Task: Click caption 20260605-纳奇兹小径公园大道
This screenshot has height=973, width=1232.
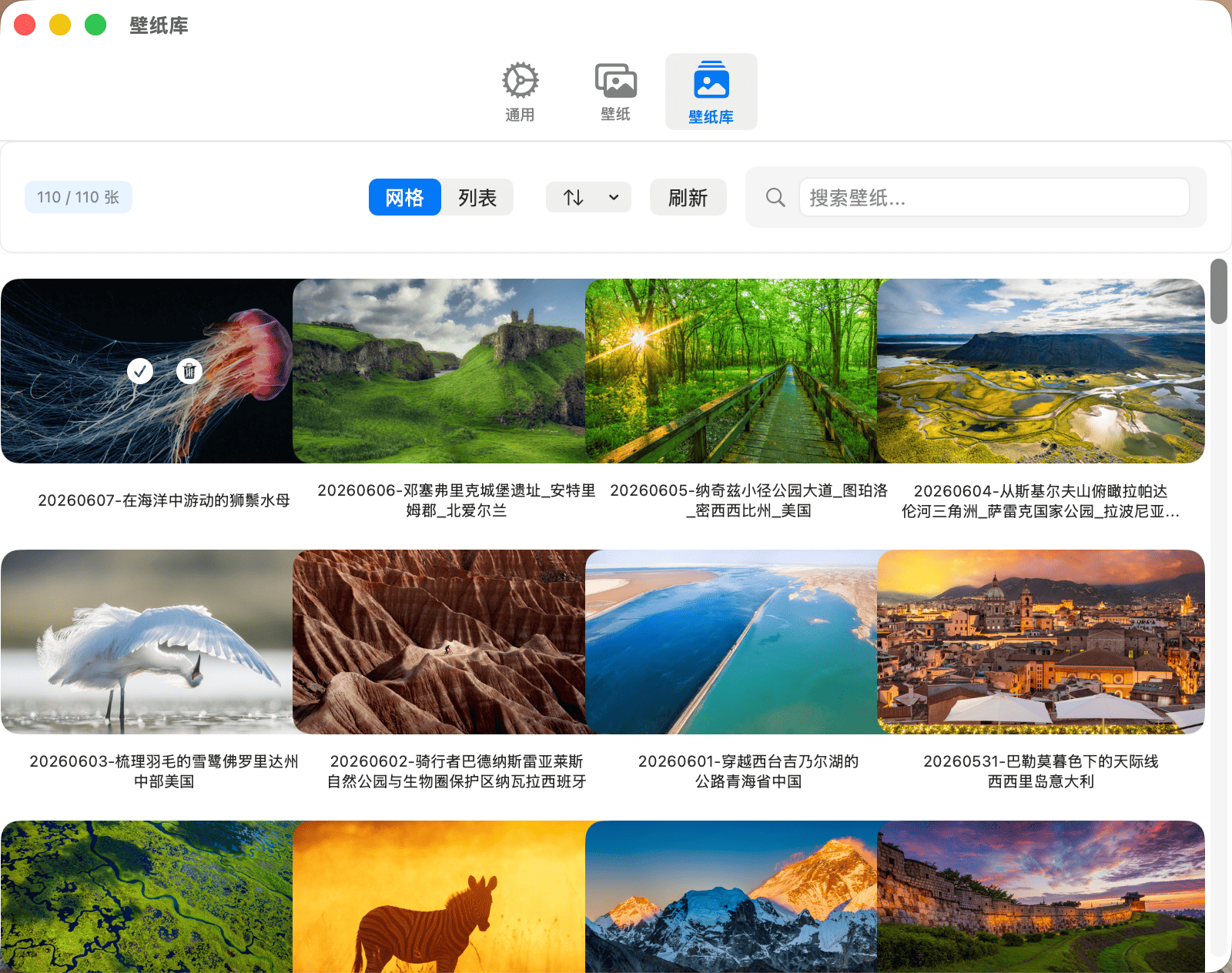Action: pos(748,500)
